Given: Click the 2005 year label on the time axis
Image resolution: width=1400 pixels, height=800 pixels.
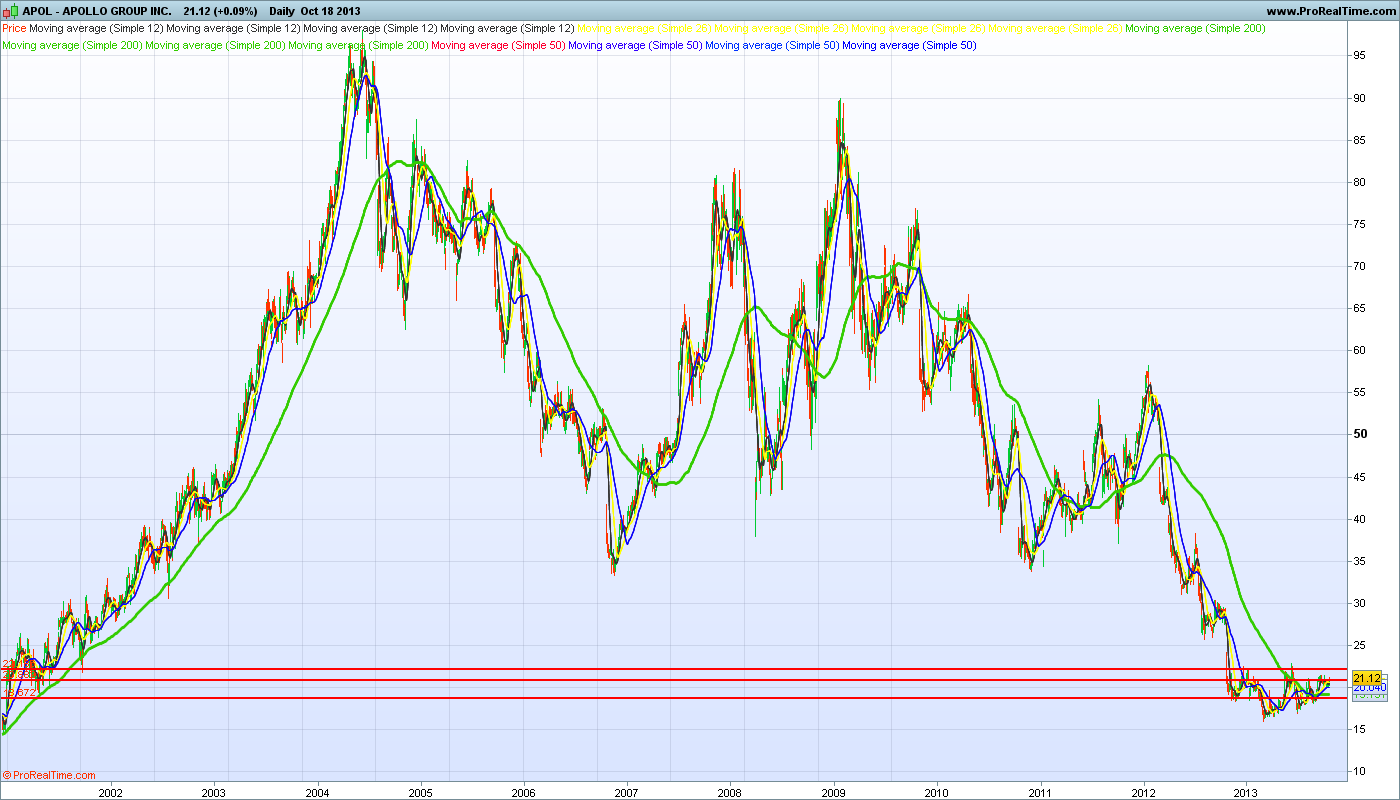Looking at the screenshot, I should click(x=420, y=792).
